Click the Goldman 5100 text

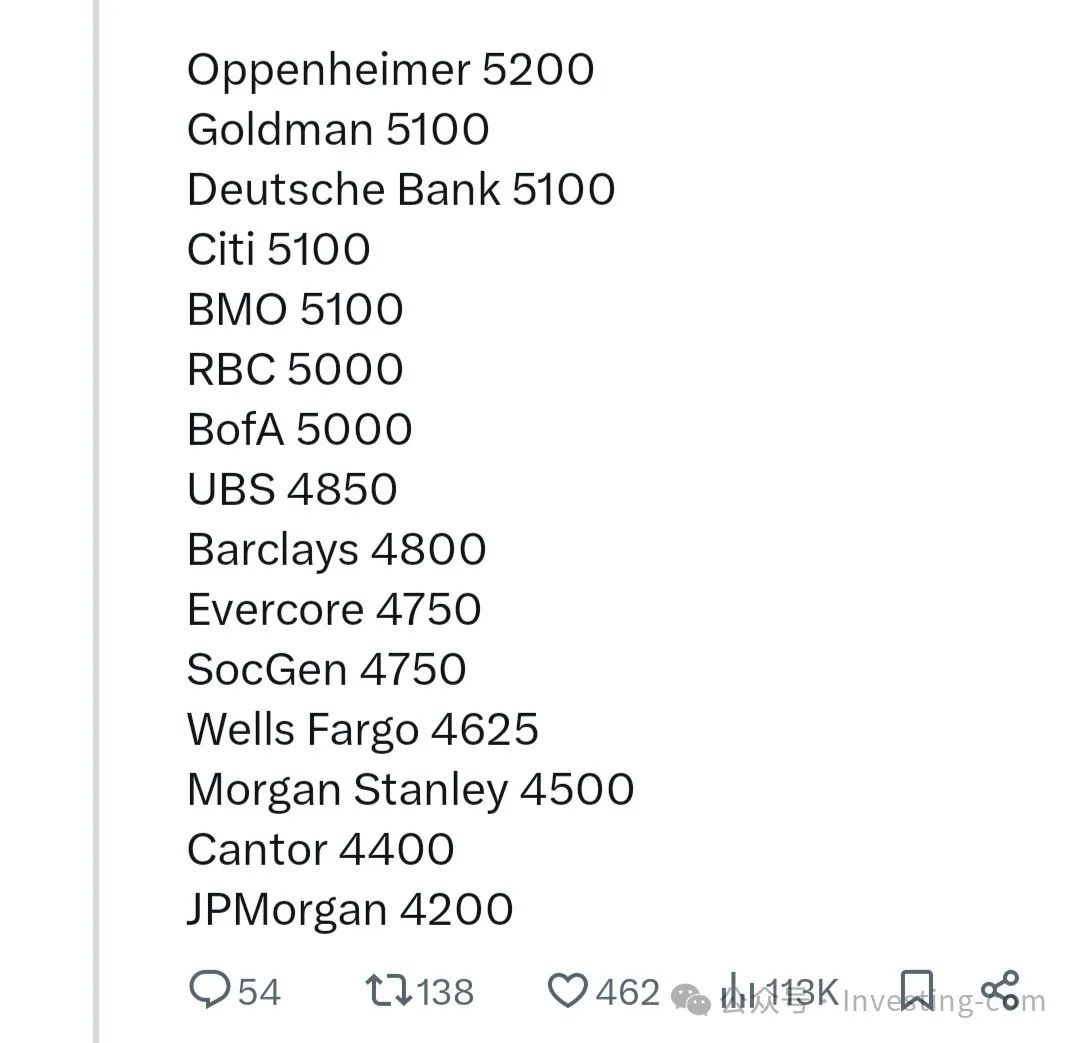[338, 130]
